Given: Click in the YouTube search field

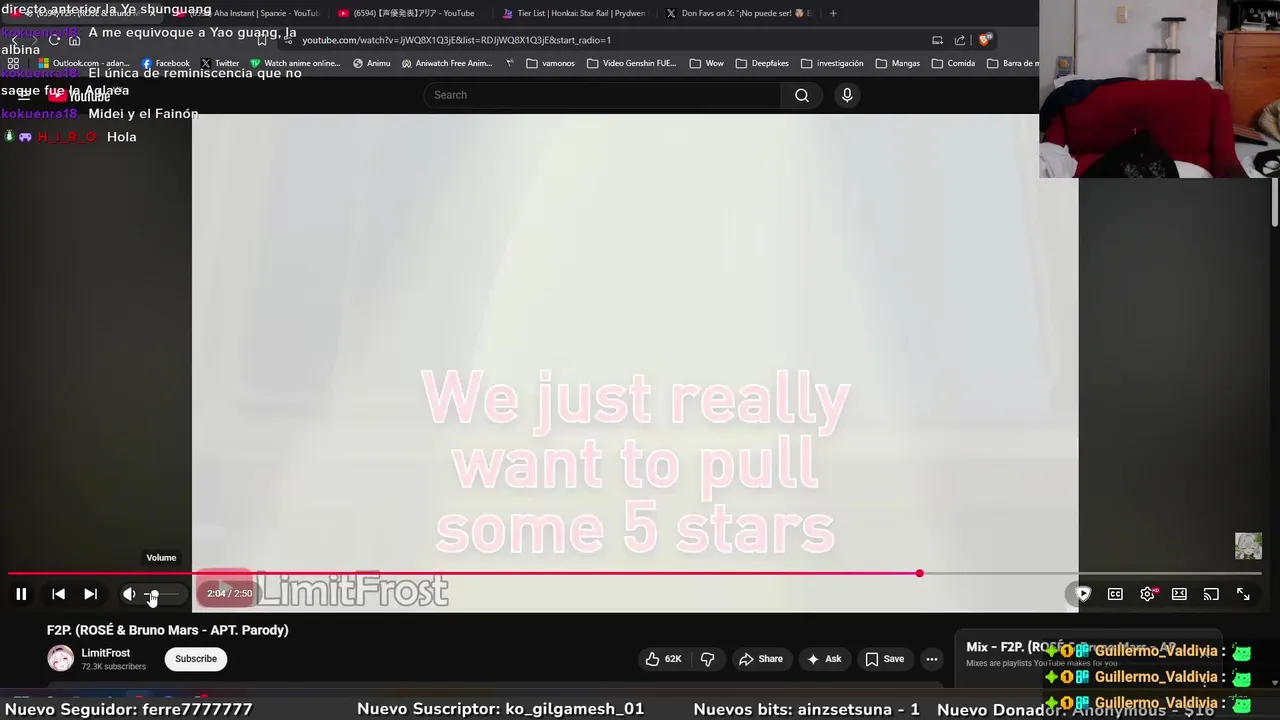Looking at the screenshot, I should (x=602, y=95).
